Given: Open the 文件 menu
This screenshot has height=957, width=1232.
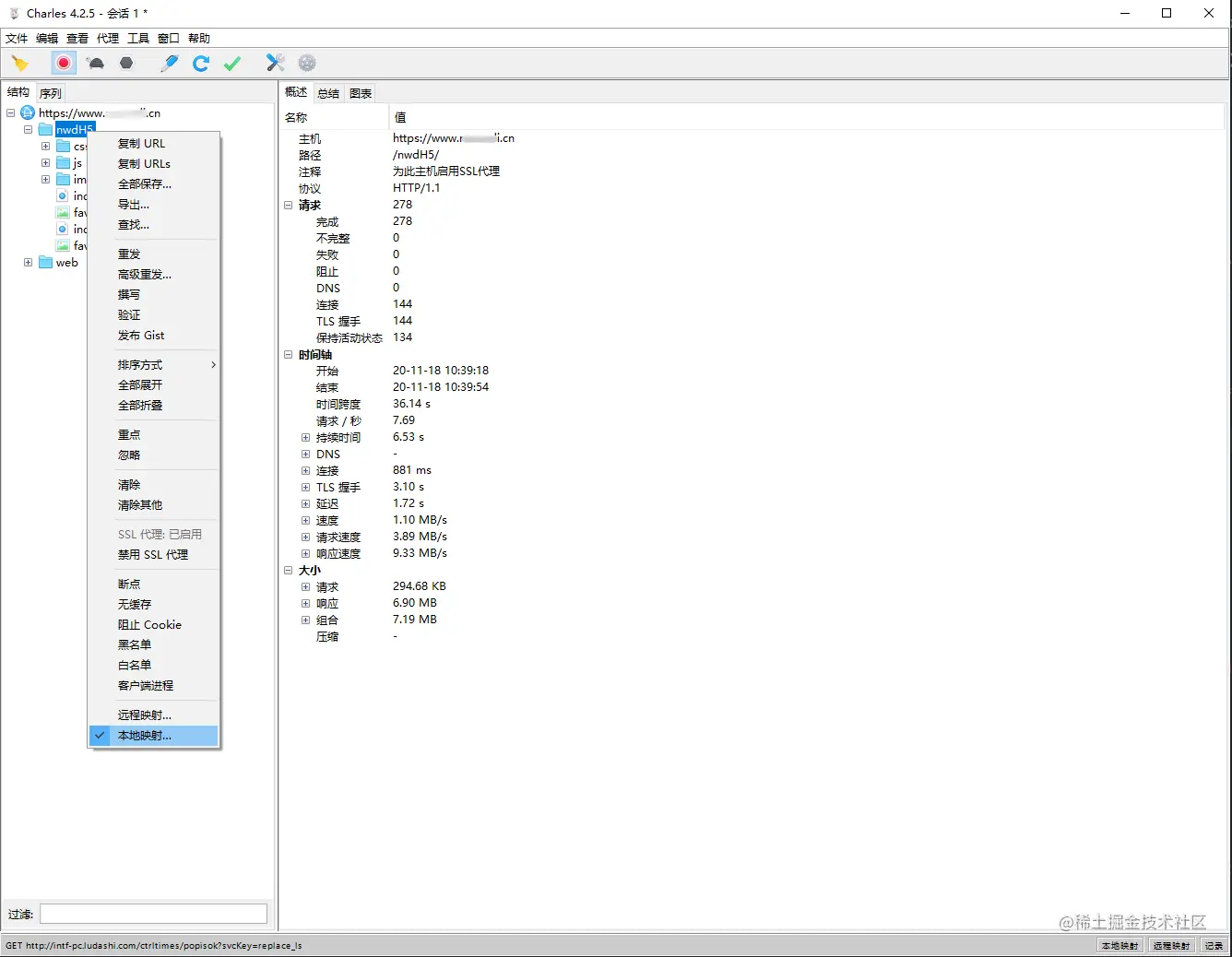Looking at the screenshot, I should click(x=17, y=39).
